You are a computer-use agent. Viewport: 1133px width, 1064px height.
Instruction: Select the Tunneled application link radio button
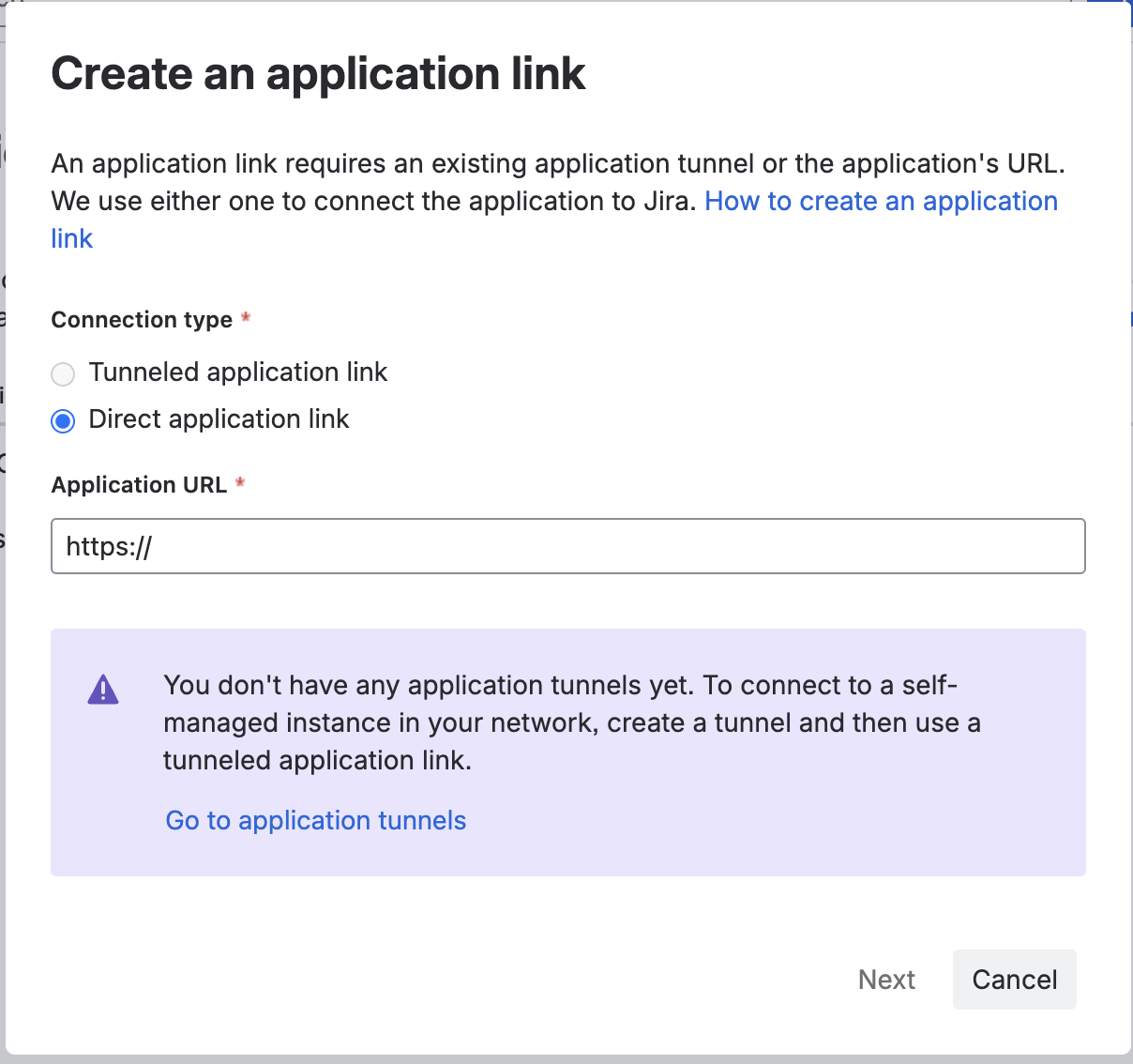click(63, 374)
